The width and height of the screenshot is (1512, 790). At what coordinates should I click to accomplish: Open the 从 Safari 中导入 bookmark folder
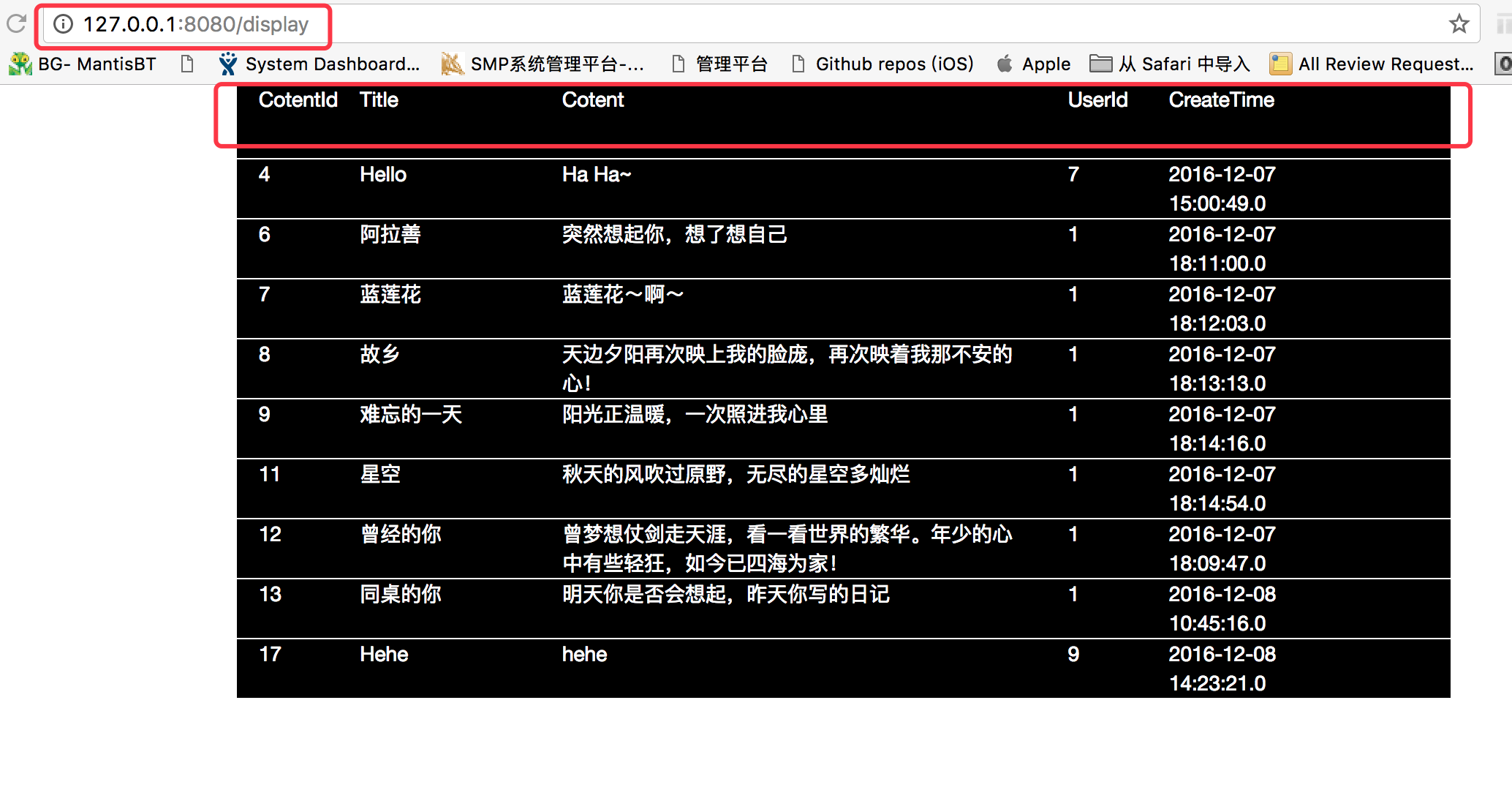[1170, 64]
